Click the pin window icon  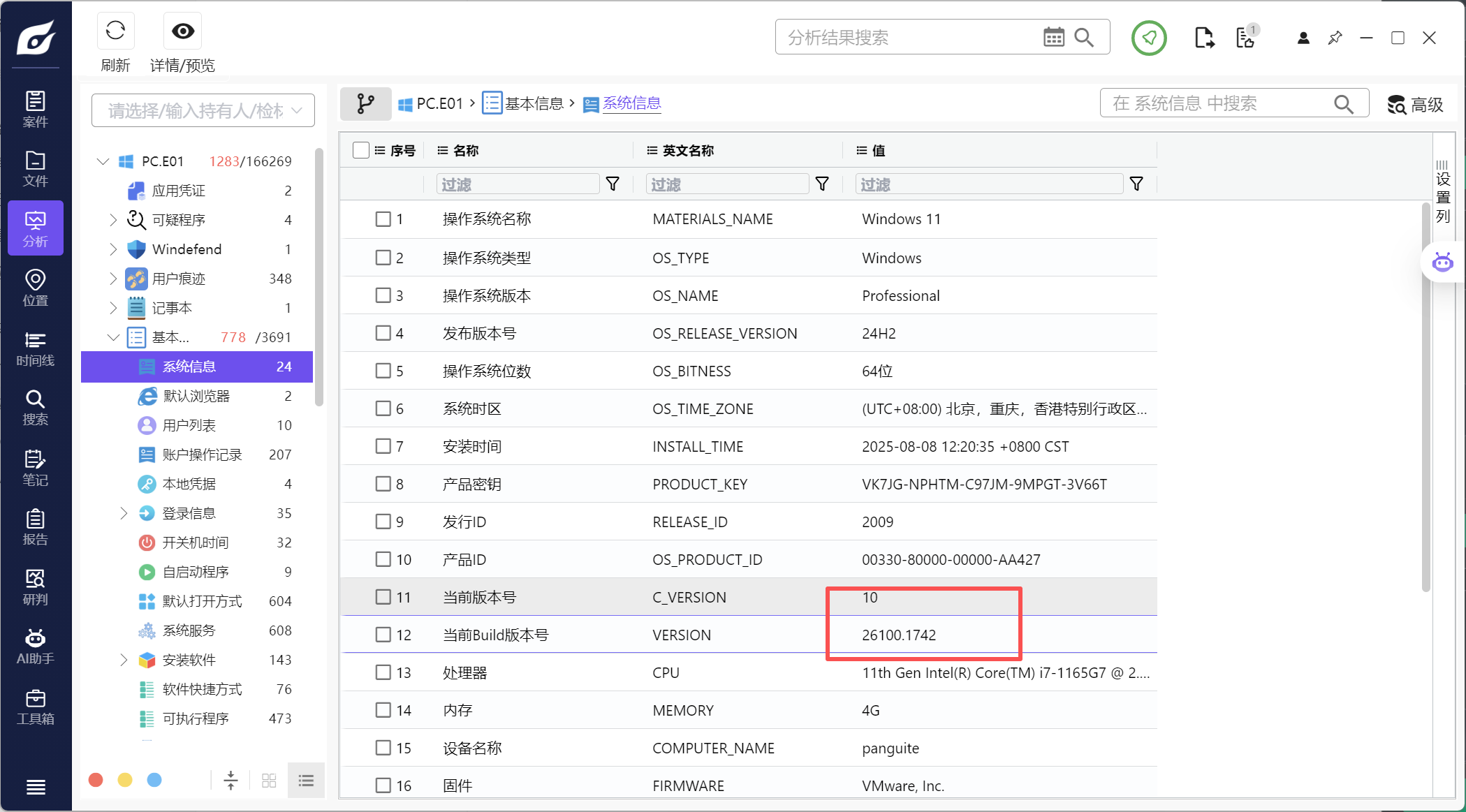click(x=1335, y=38)
